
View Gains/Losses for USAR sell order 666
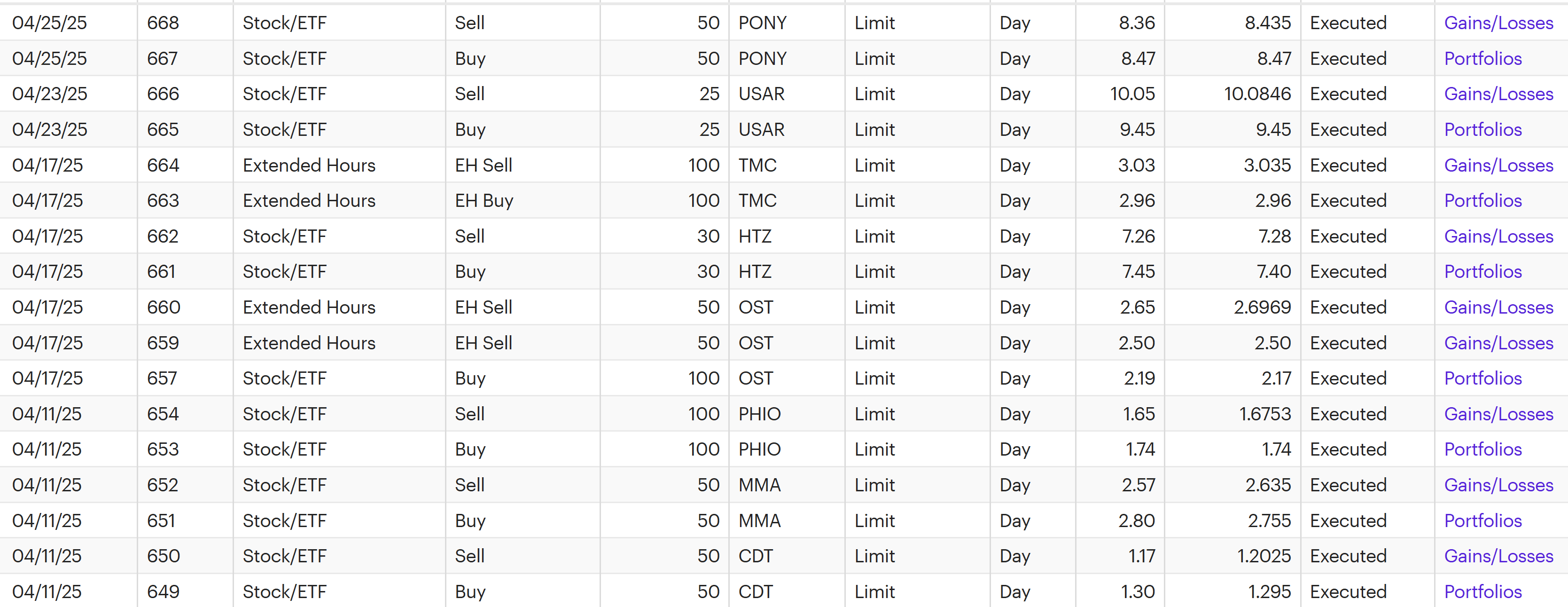[1498, 94]
